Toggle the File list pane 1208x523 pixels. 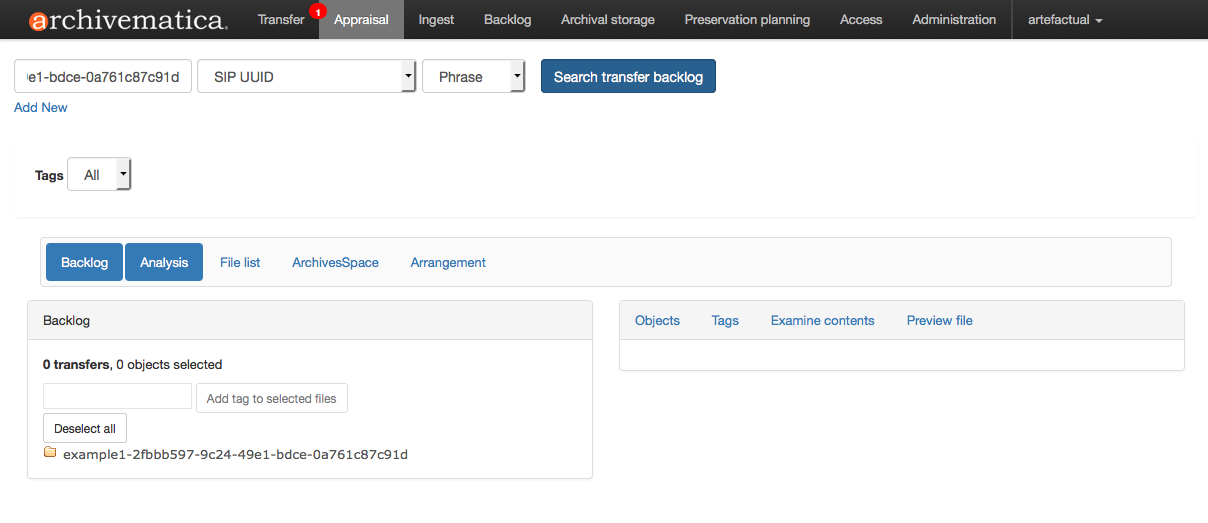click(x=240, y=262)
